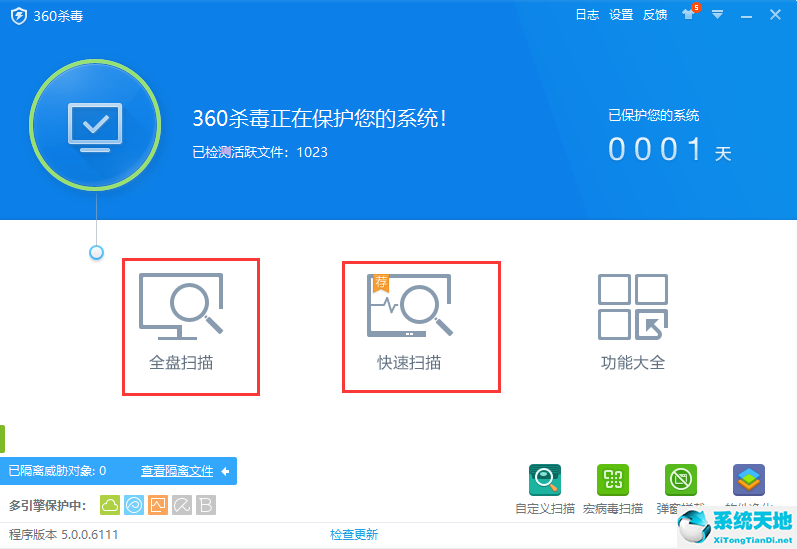The height and width of the screenshot is (549, 797).
Task: Open 设置 settings
Action: pos(621,15)
